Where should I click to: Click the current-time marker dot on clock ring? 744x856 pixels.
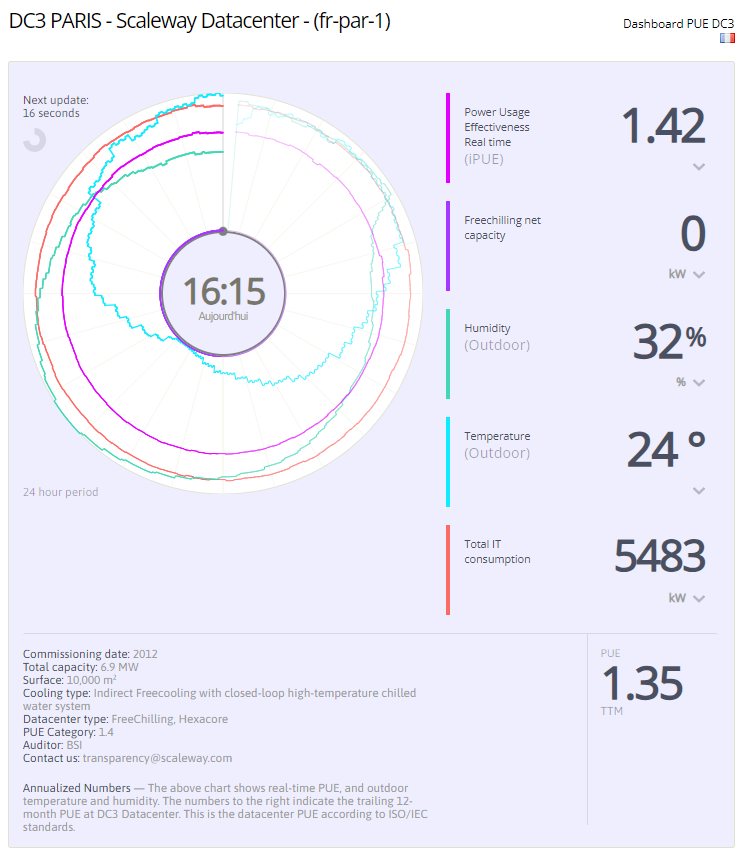223,231
